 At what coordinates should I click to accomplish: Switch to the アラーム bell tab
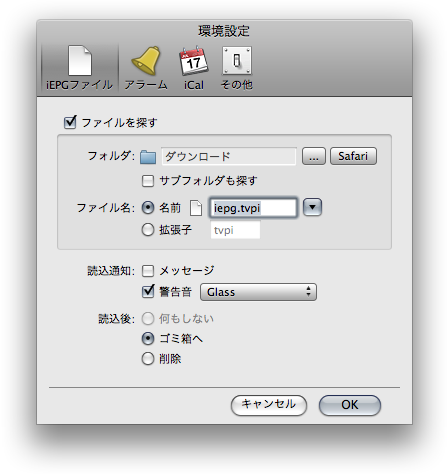146,68
